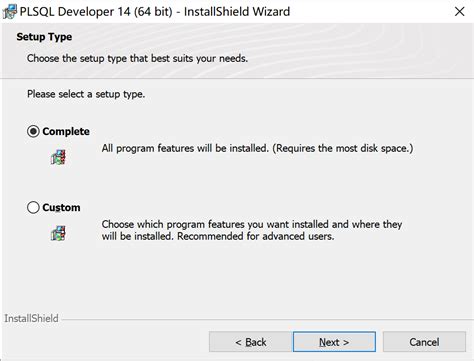Click the "All program features will be installed" text

pos(185,148)
